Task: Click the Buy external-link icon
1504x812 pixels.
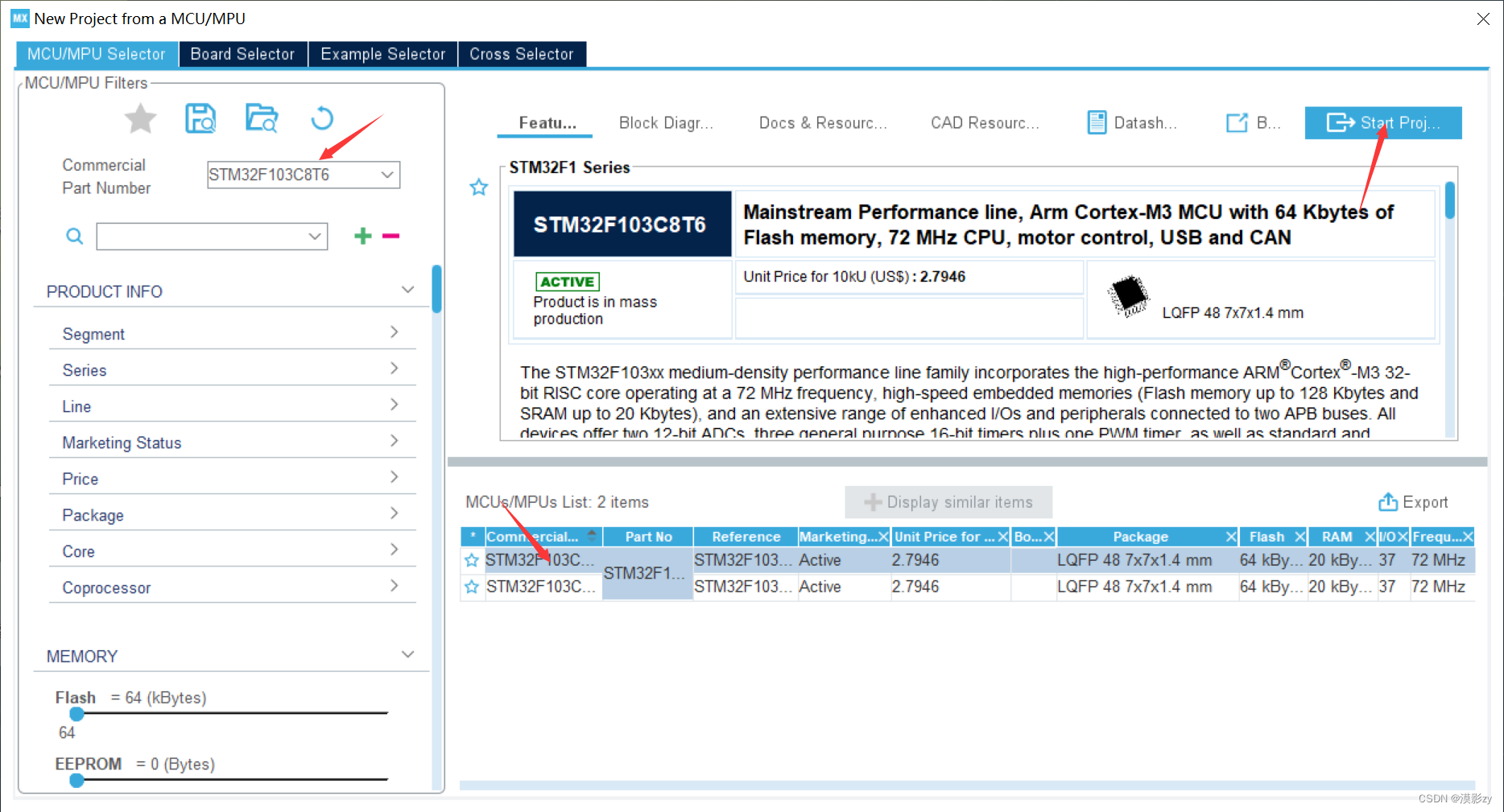Action: (x=1237, y=122)
